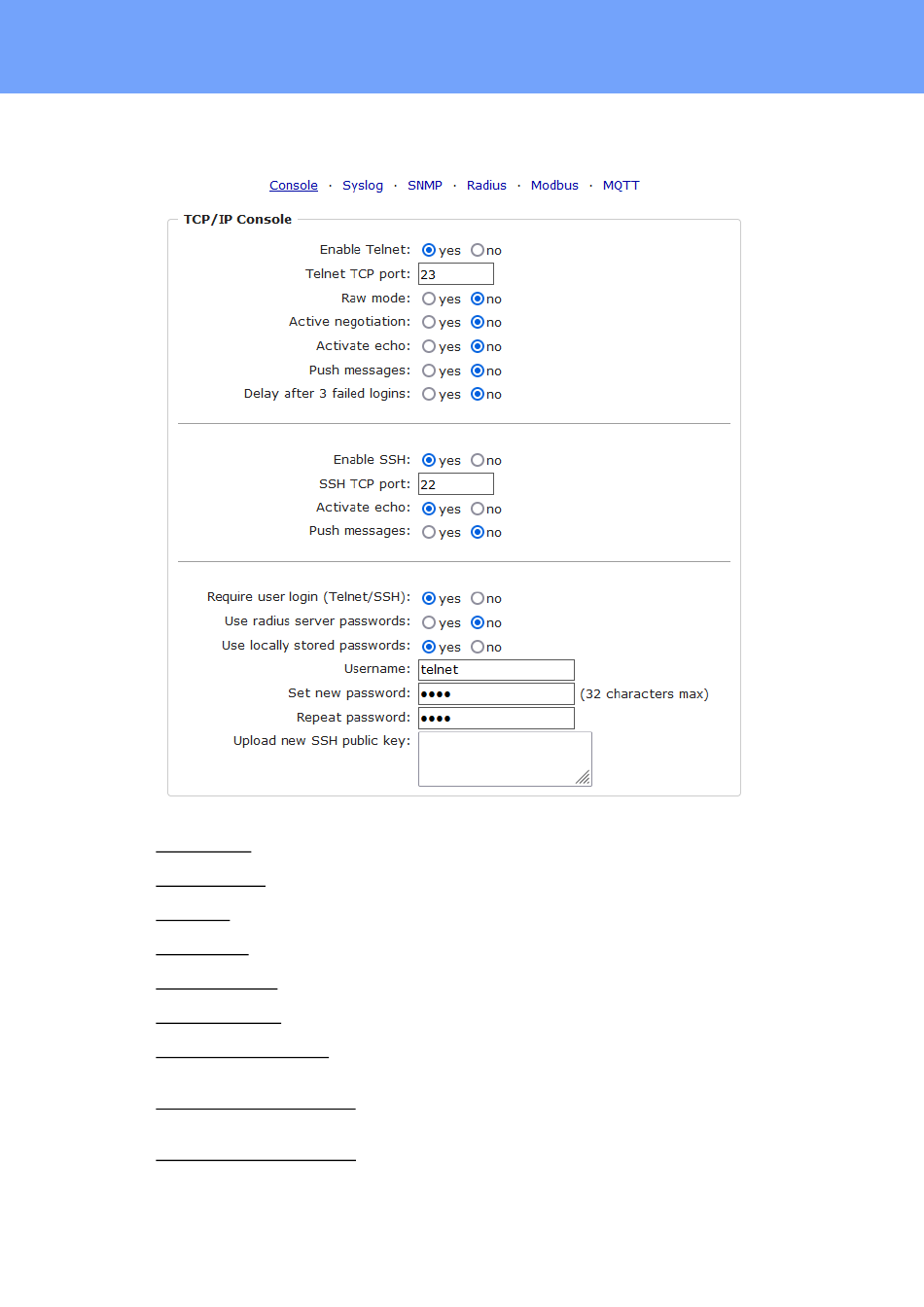Select no for Telnet Activate echo
The image size is (924, 1307).
coord(478,346)
